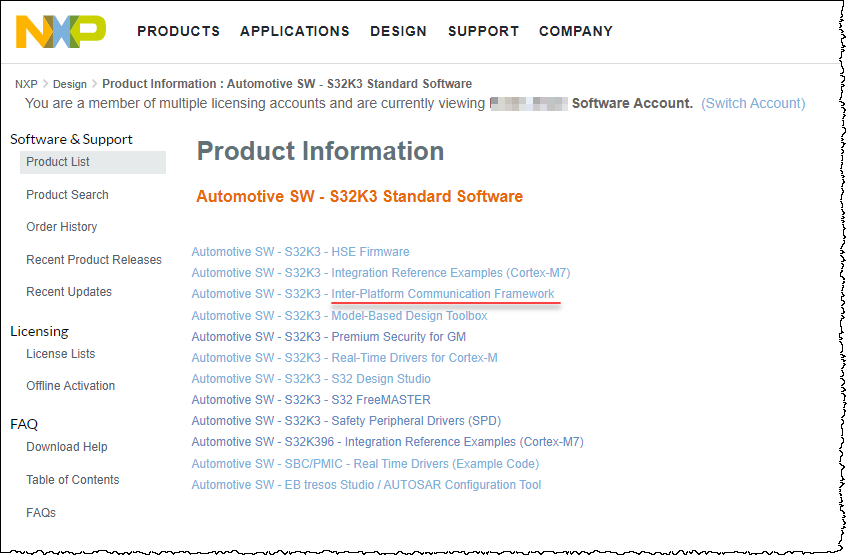This screenshot has height=556, width=847.
Task: Open Safety Peripheral Drivers (SPD) link
Action: (346, 421)
